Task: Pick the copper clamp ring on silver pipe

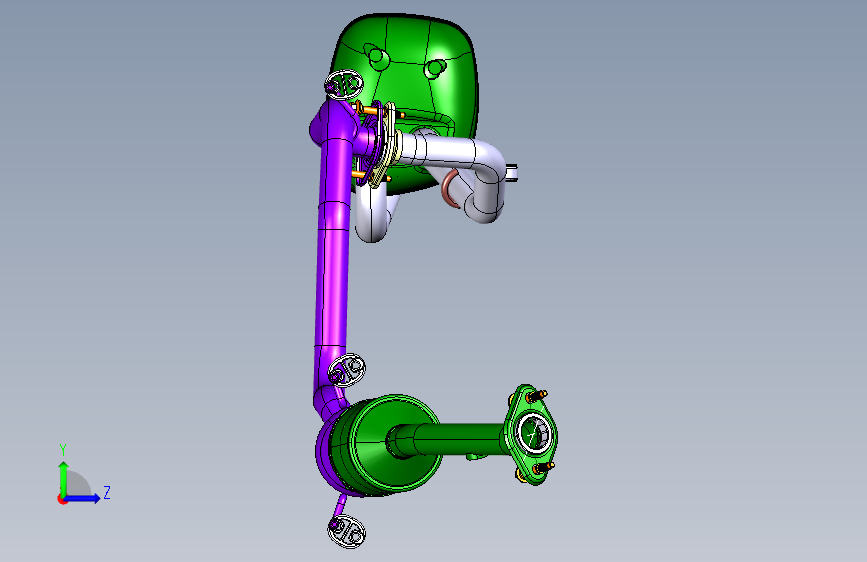Action: tap(451, 189)
